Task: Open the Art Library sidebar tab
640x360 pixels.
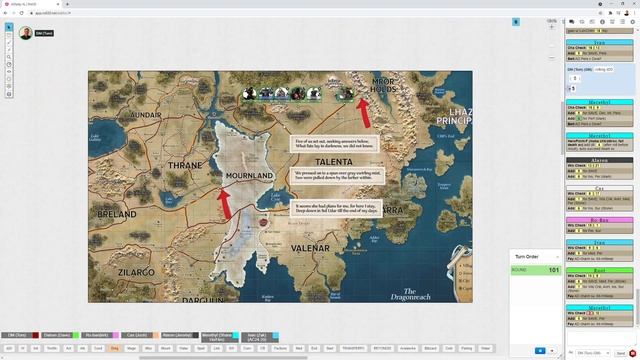Action: coord(582,22)
